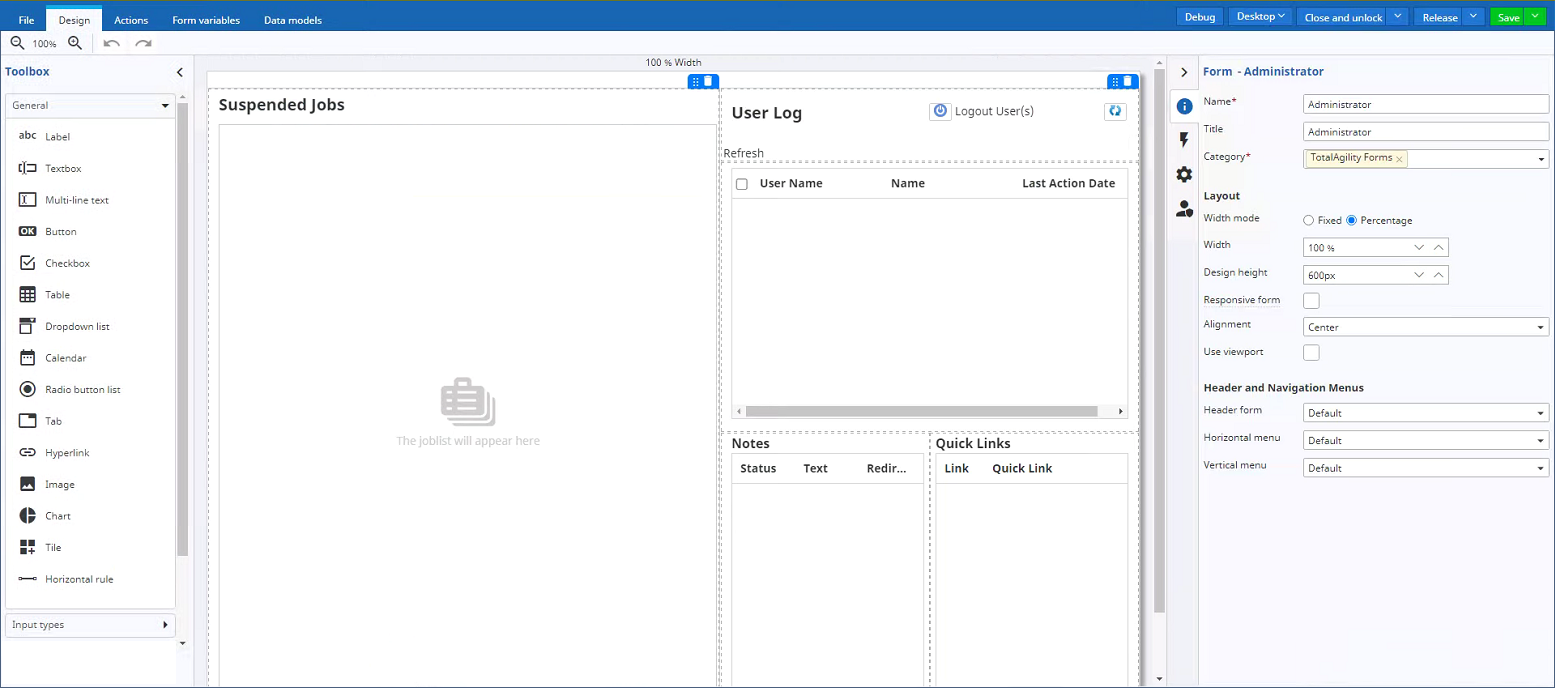Click the Debug button
The width and height of the screenshot is (1555, 688).
coord(1200,17)
